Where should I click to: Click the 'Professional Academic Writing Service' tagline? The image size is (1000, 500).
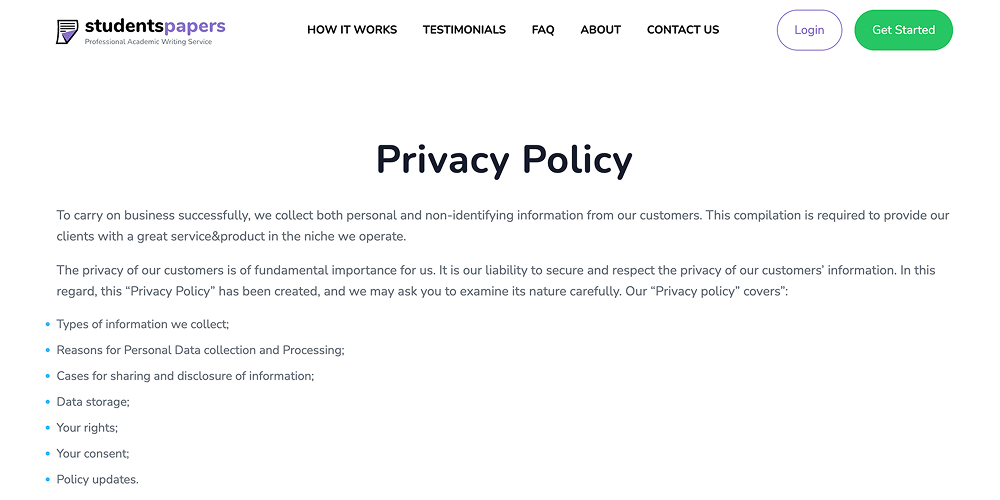149,42
